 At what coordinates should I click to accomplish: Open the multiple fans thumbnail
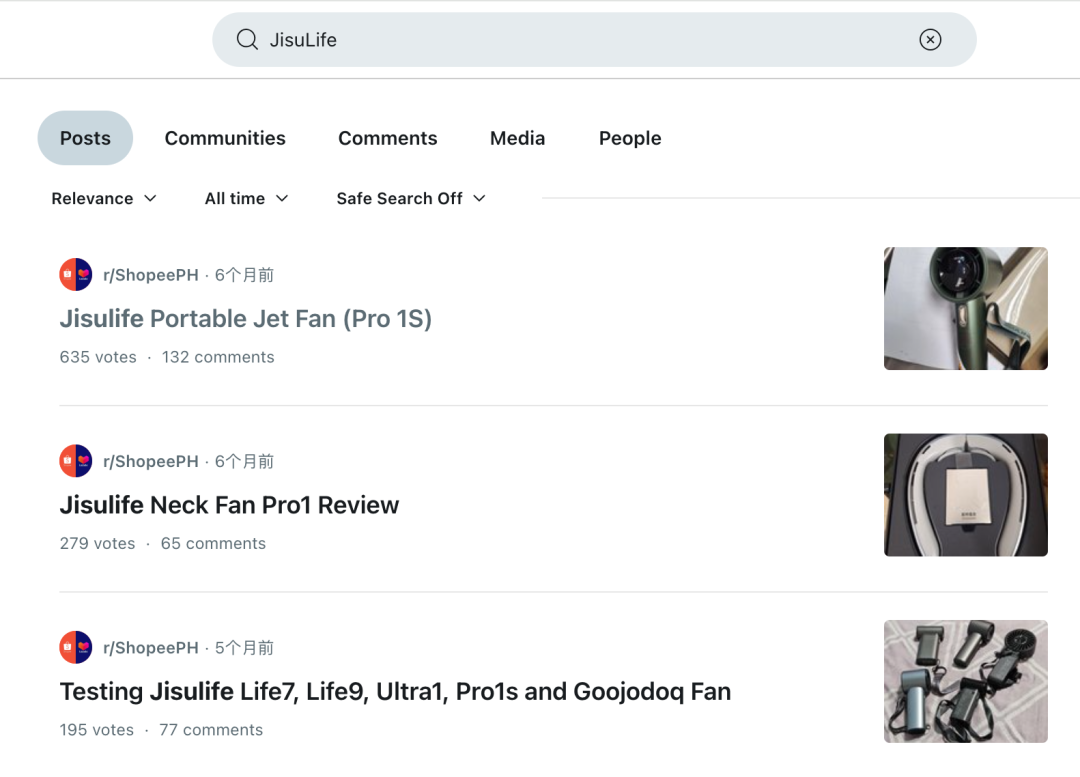966,681
